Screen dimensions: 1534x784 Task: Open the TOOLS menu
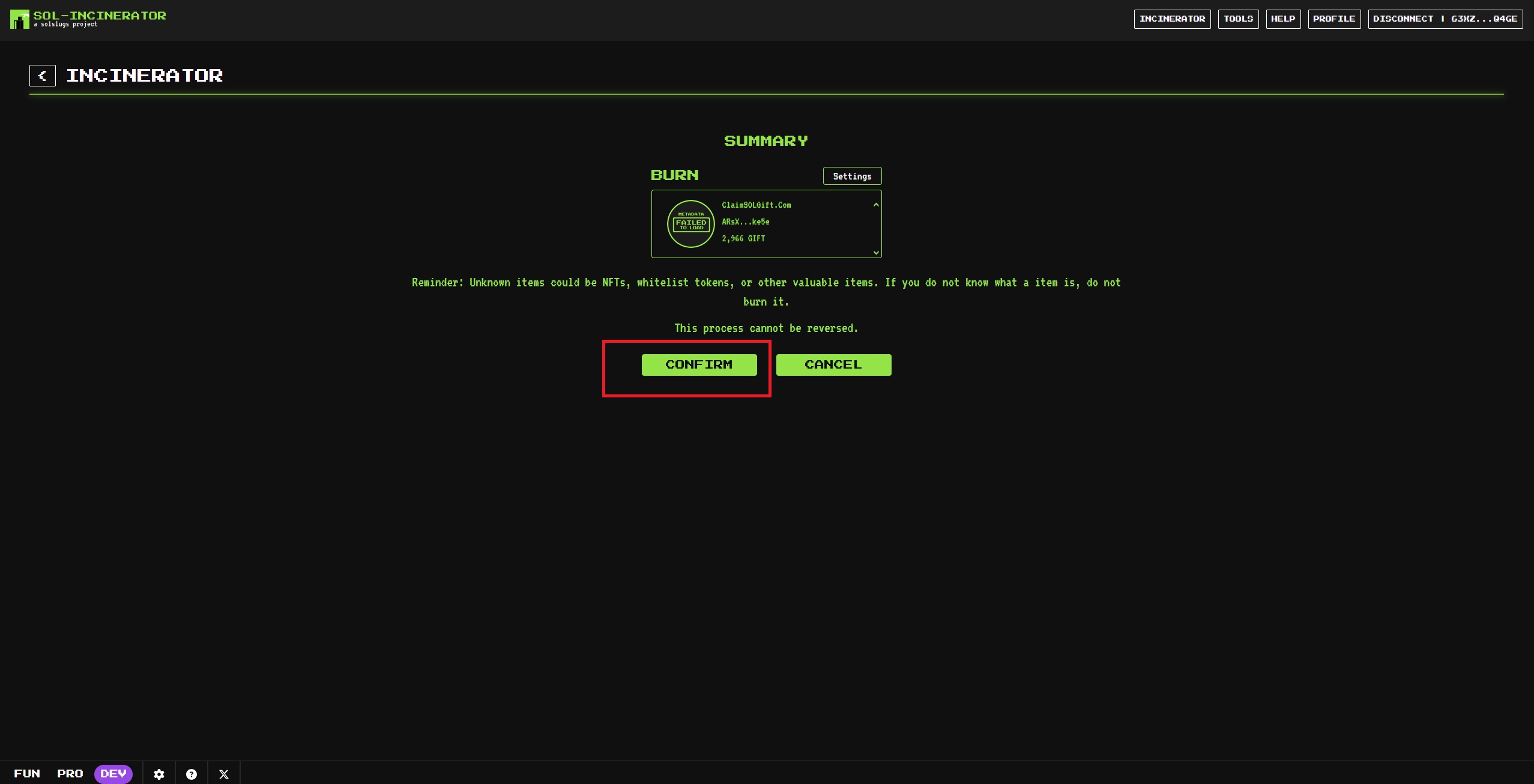[1238, 19]
